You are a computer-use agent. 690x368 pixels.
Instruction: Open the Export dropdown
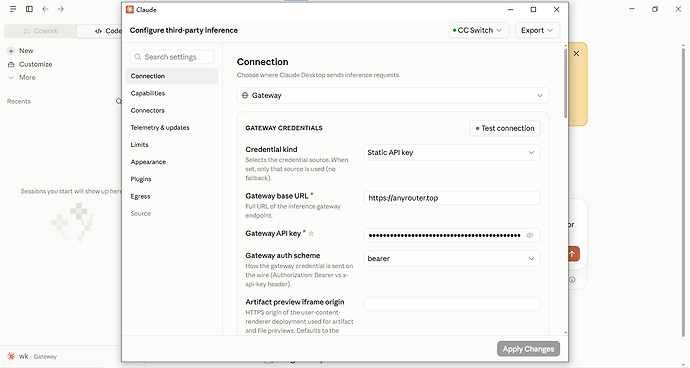[x=537, y=30]
